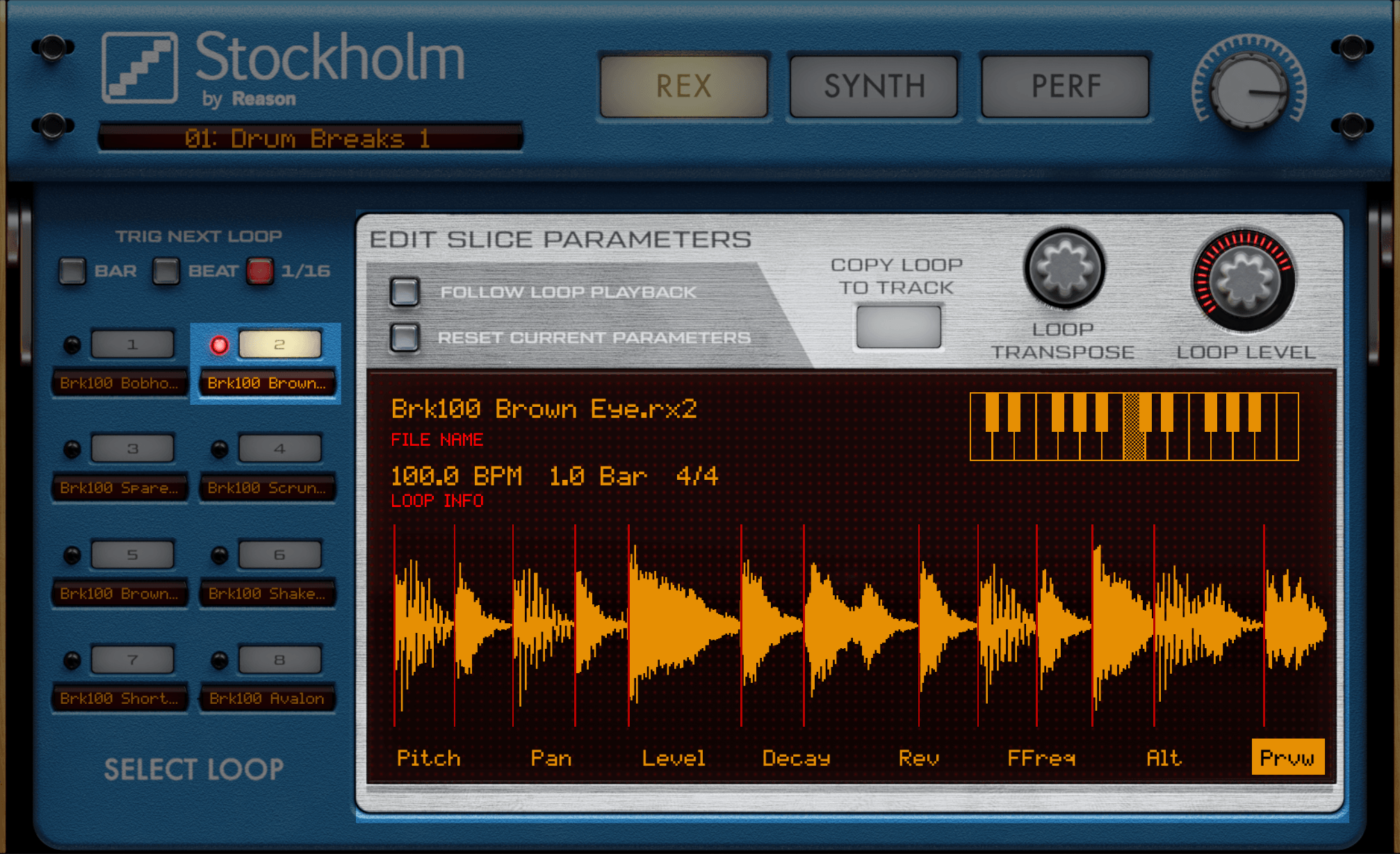Viewport: 1400px width, 854px height.
Task: Toggle the BEAT trig next loop button
Action: coord(166,271)
